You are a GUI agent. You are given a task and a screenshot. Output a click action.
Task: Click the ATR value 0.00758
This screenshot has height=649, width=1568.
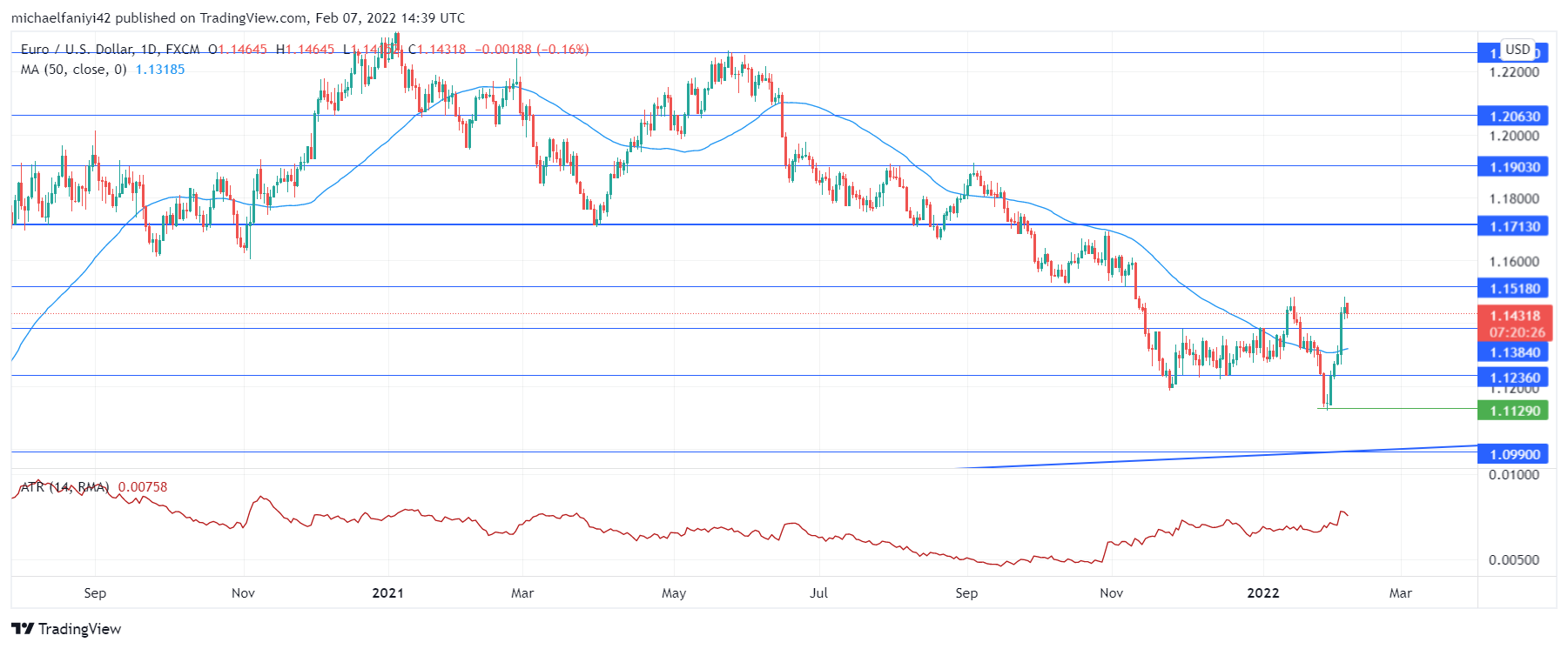(143, 487)
